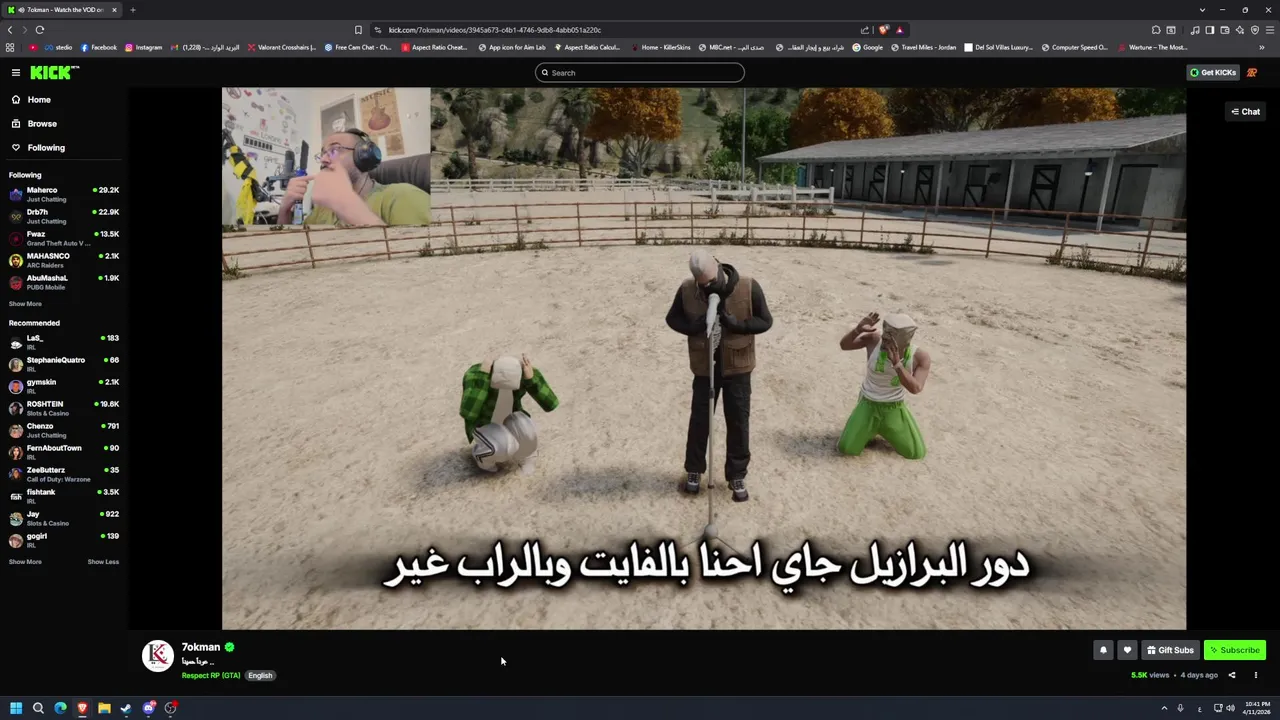The height and width of the screenshot is (720, 1280).
Task: Expand the Chat panel
Action: 1245,112
